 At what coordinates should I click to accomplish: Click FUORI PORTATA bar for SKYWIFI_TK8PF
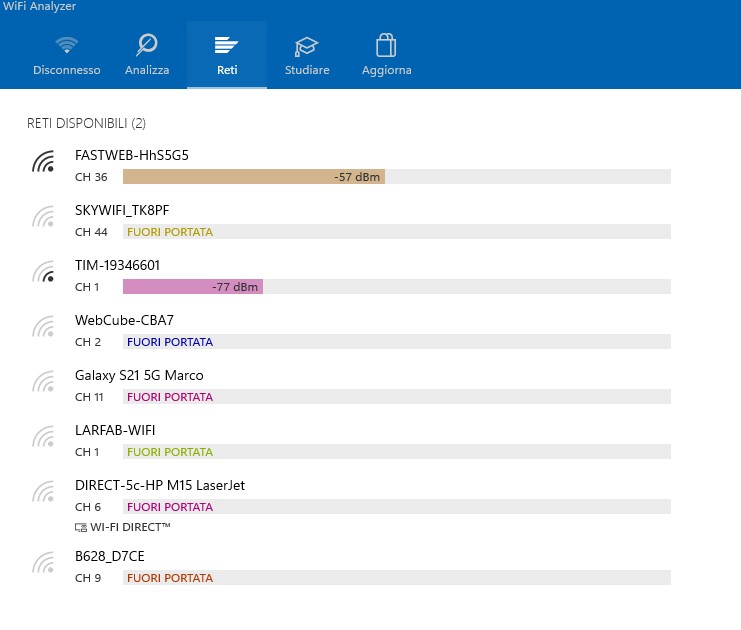396,232
